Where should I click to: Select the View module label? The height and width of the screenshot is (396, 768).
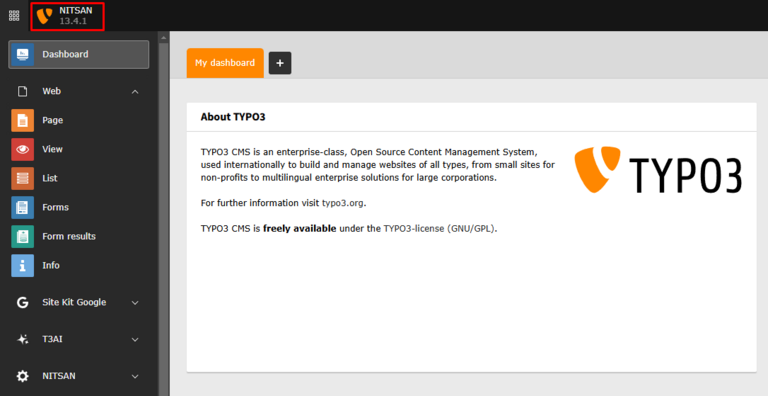pyautogui.click(x=52, y=149)
